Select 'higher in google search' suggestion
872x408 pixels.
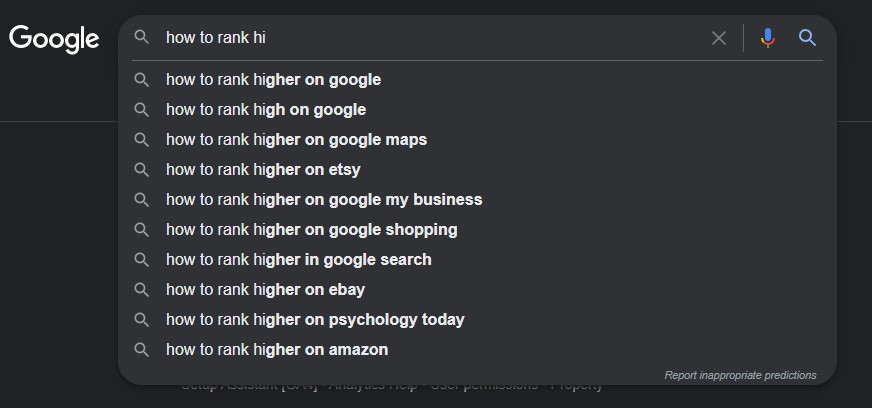[299, 259]
